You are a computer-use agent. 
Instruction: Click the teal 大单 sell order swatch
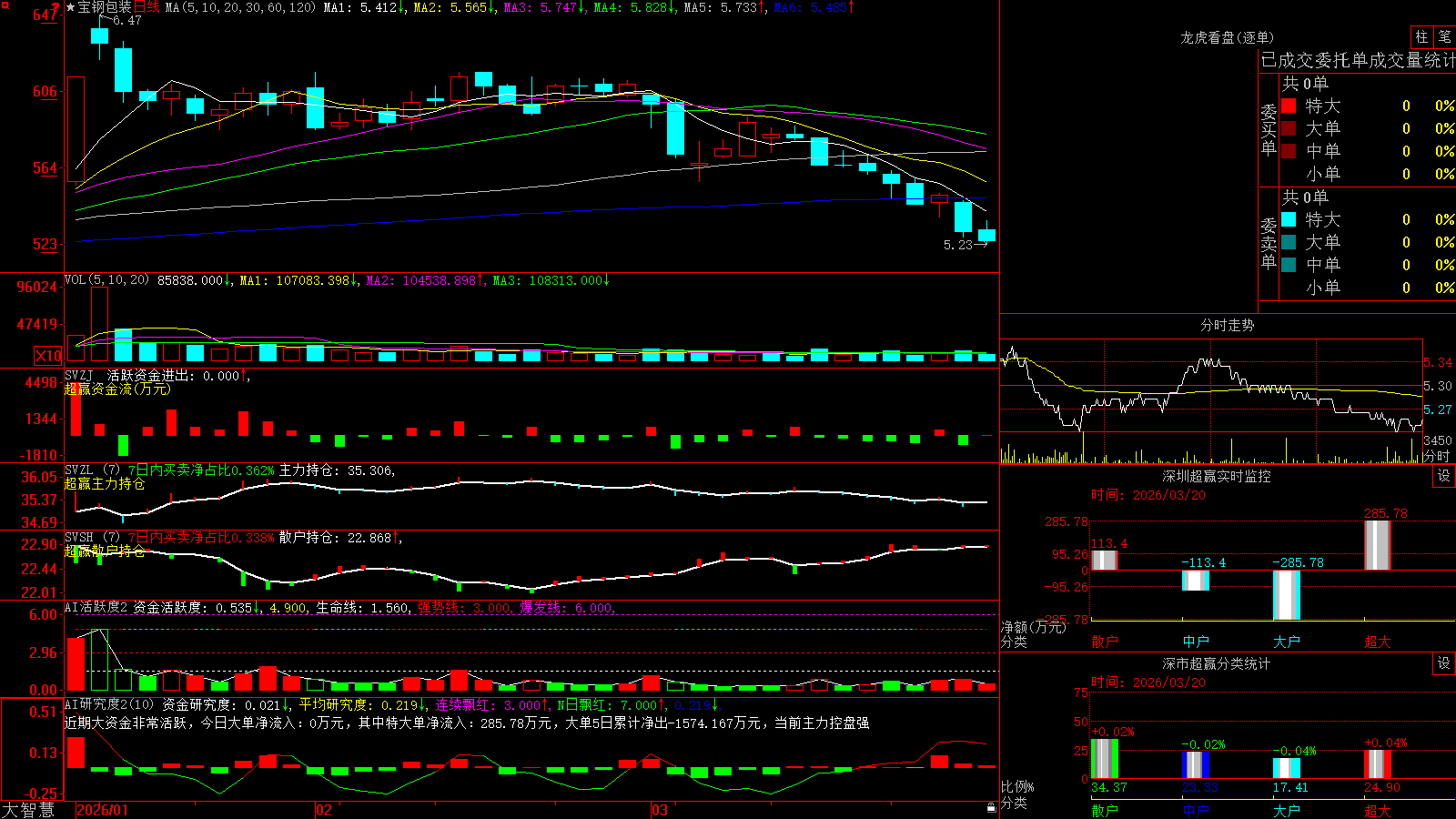click(x=1289, y=242)
